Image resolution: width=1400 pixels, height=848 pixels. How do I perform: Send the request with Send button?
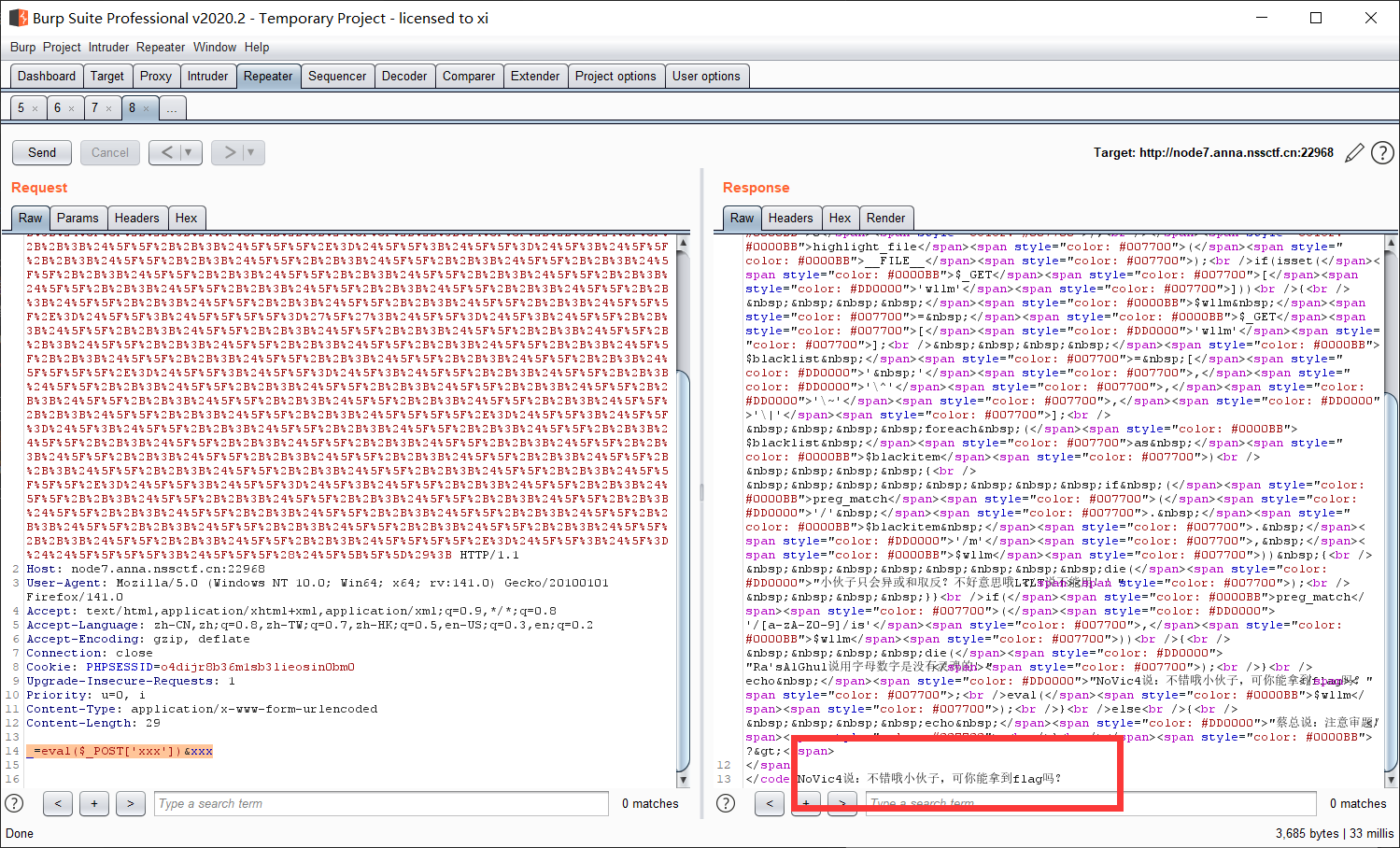(x=42, y=152)
